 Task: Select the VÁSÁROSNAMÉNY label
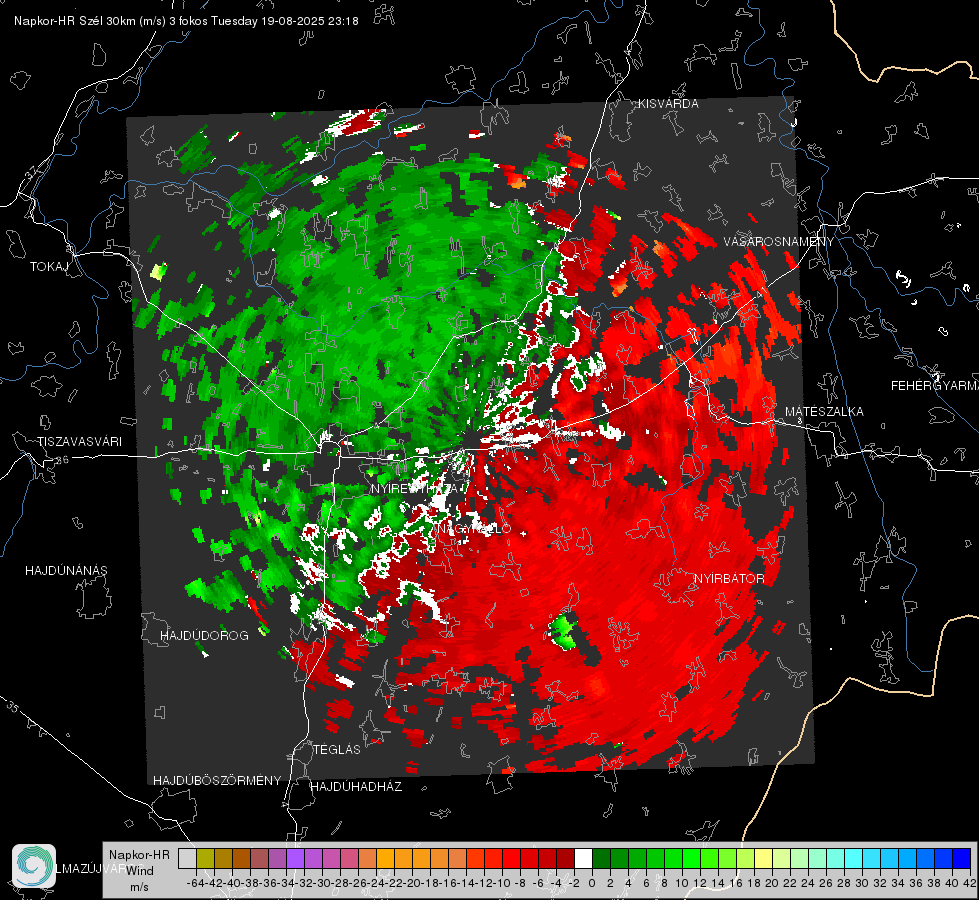pyautogui.click(x=779, y=241)
